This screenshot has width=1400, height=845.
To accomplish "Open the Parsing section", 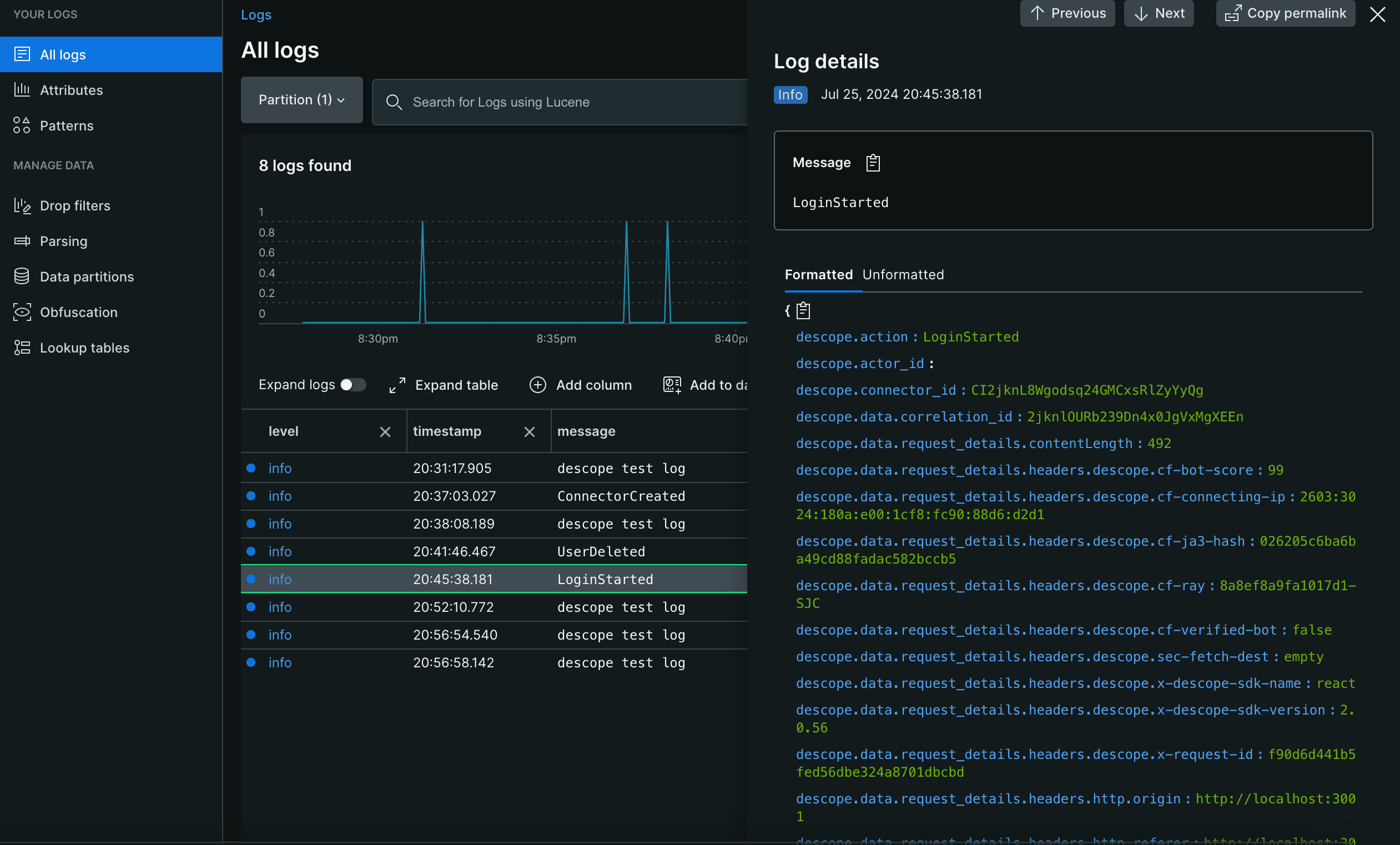I will pyautogui.click(x=63, y=241).
